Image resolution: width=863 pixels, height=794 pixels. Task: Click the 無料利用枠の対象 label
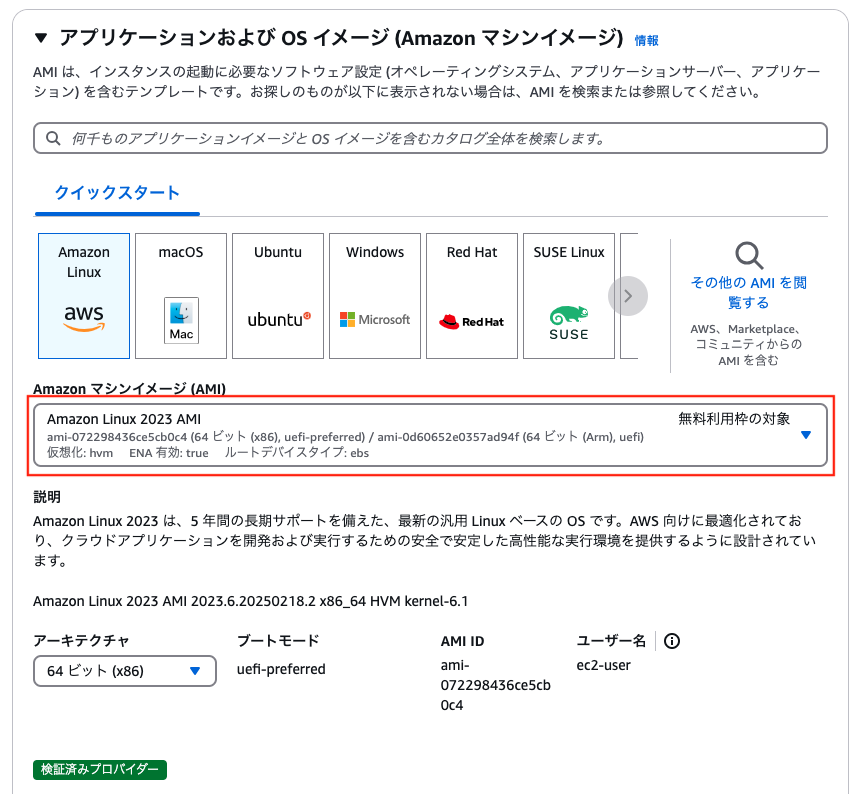pyautogui.click(x=734, y=419)
